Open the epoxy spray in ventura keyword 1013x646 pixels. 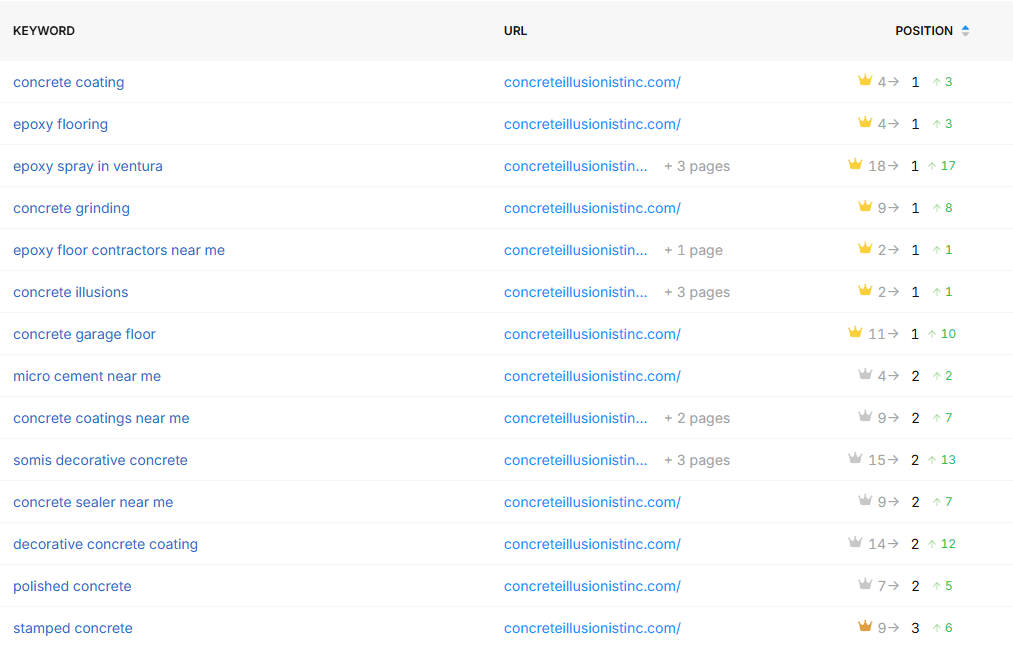[88, 166]
